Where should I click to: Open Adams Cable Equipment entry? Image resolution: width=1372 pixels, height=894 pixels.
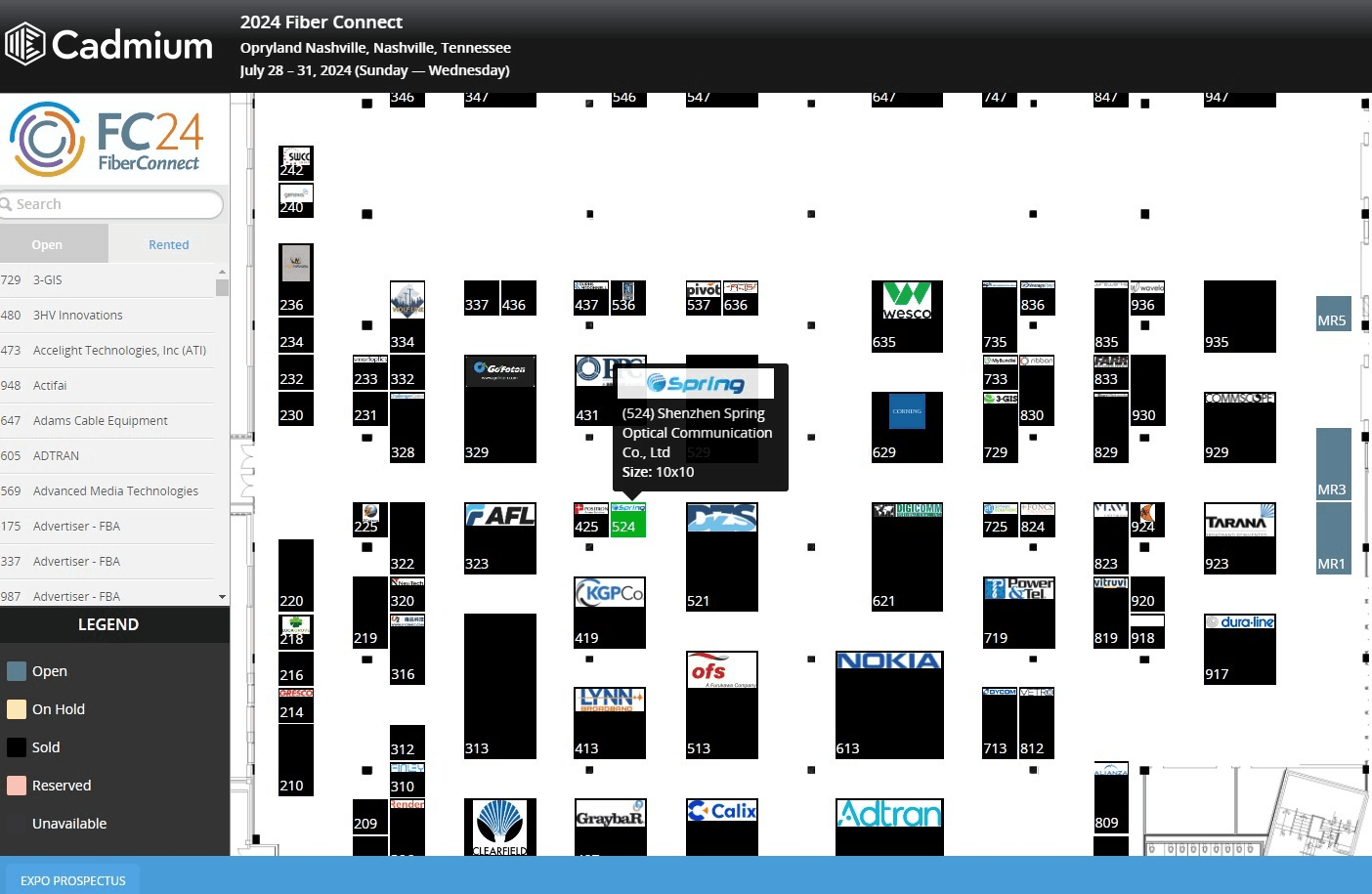pyautogui.click(x=107, y=421)
